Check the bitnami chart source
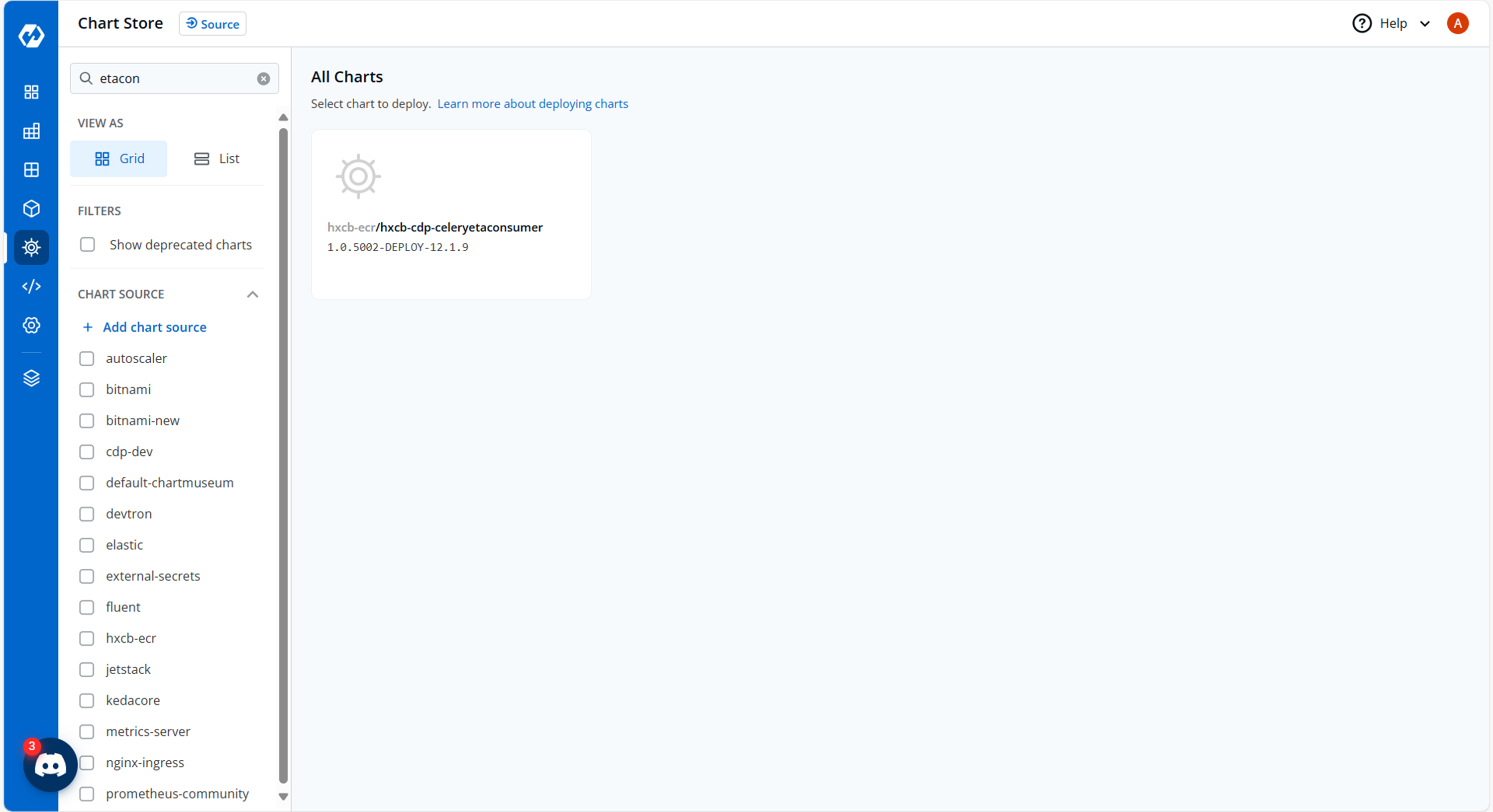This screenshot has width=1493, height=812. (87, 390)
